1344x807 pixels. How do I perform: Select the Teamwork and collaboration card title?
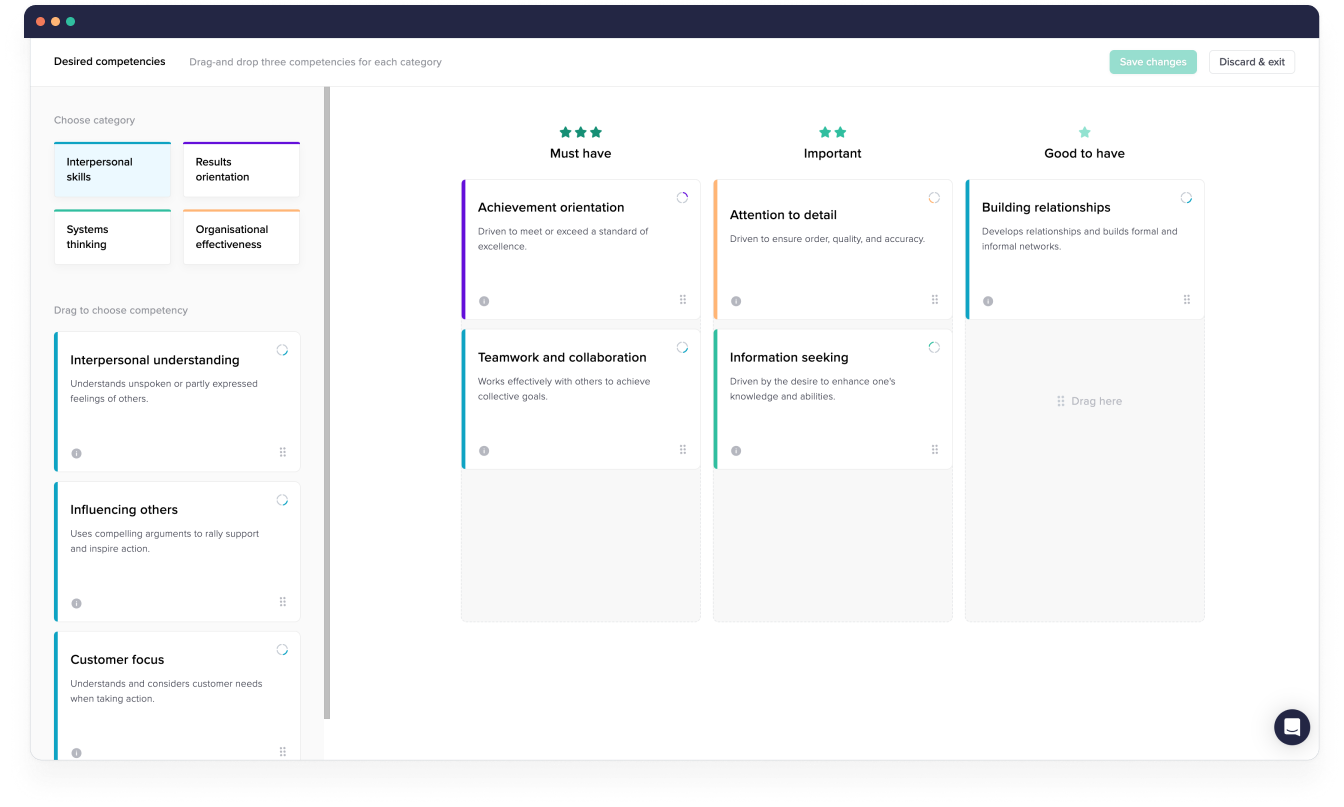coord(562,358)
